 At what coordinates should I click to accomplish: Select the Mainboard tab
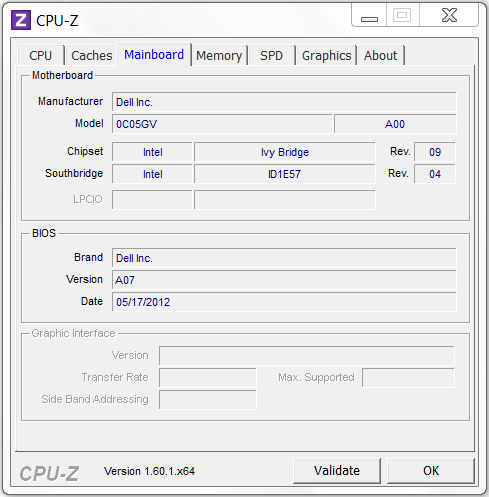(x=154, y=55)
